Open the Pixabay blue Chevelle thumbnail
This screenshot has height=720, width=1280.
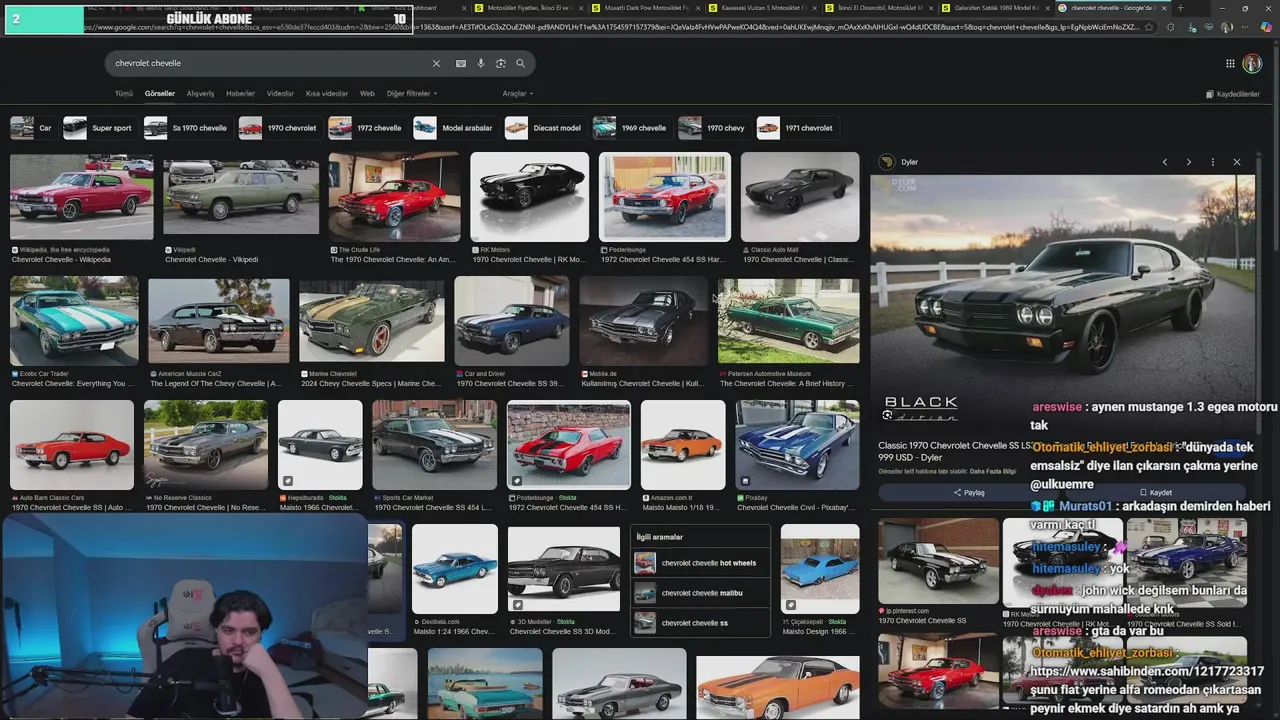click(797, 445)
